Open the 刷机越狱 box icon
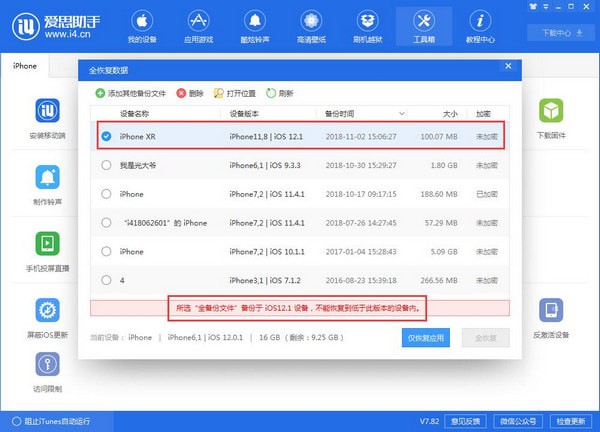The width and height of the screenshot is (600, 432). 367,21
